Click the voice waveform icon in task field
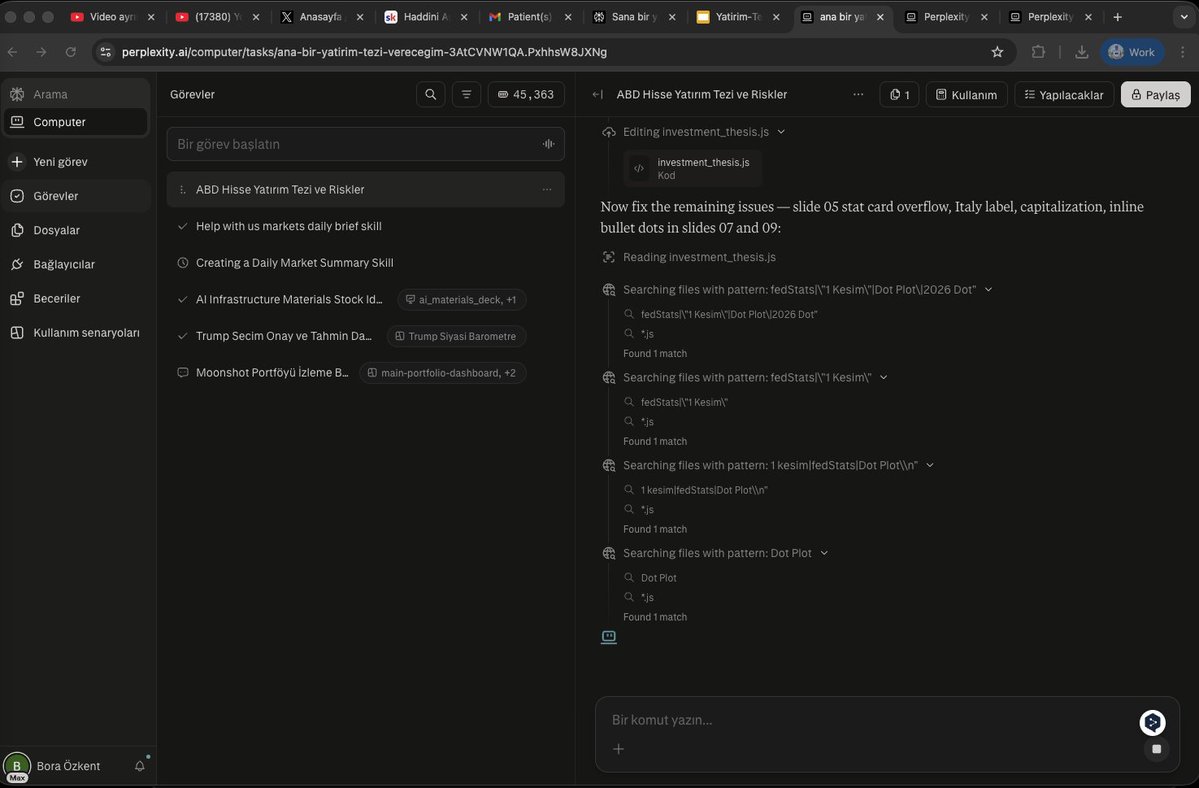This screenshot has height=788, width=1199. pos(548,144)
